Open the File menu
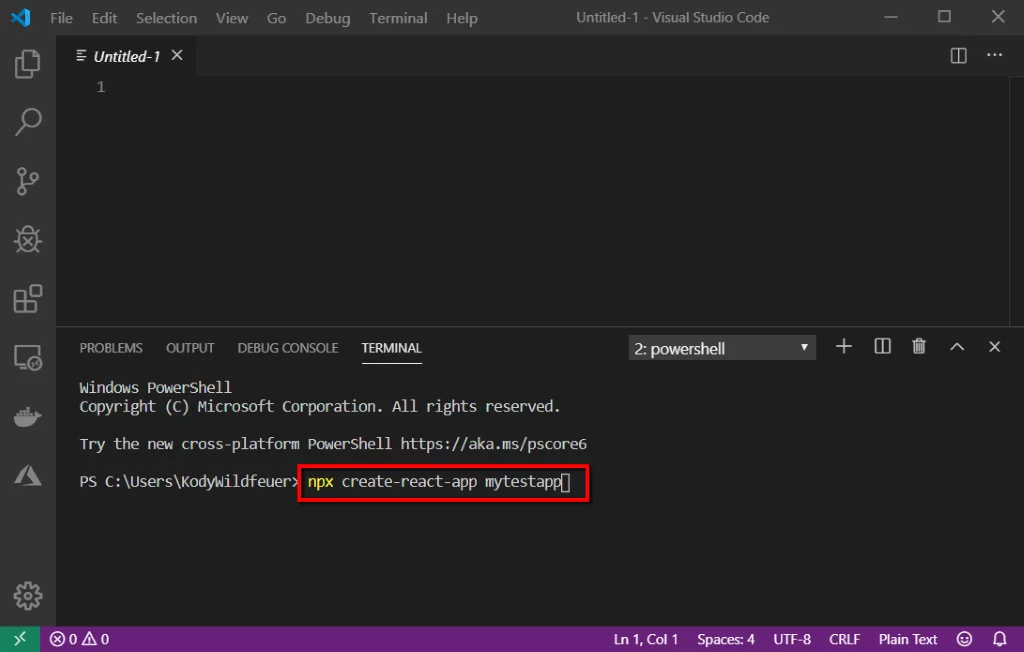The height and width of the screenshot is (652, 1024). (61, 18)
